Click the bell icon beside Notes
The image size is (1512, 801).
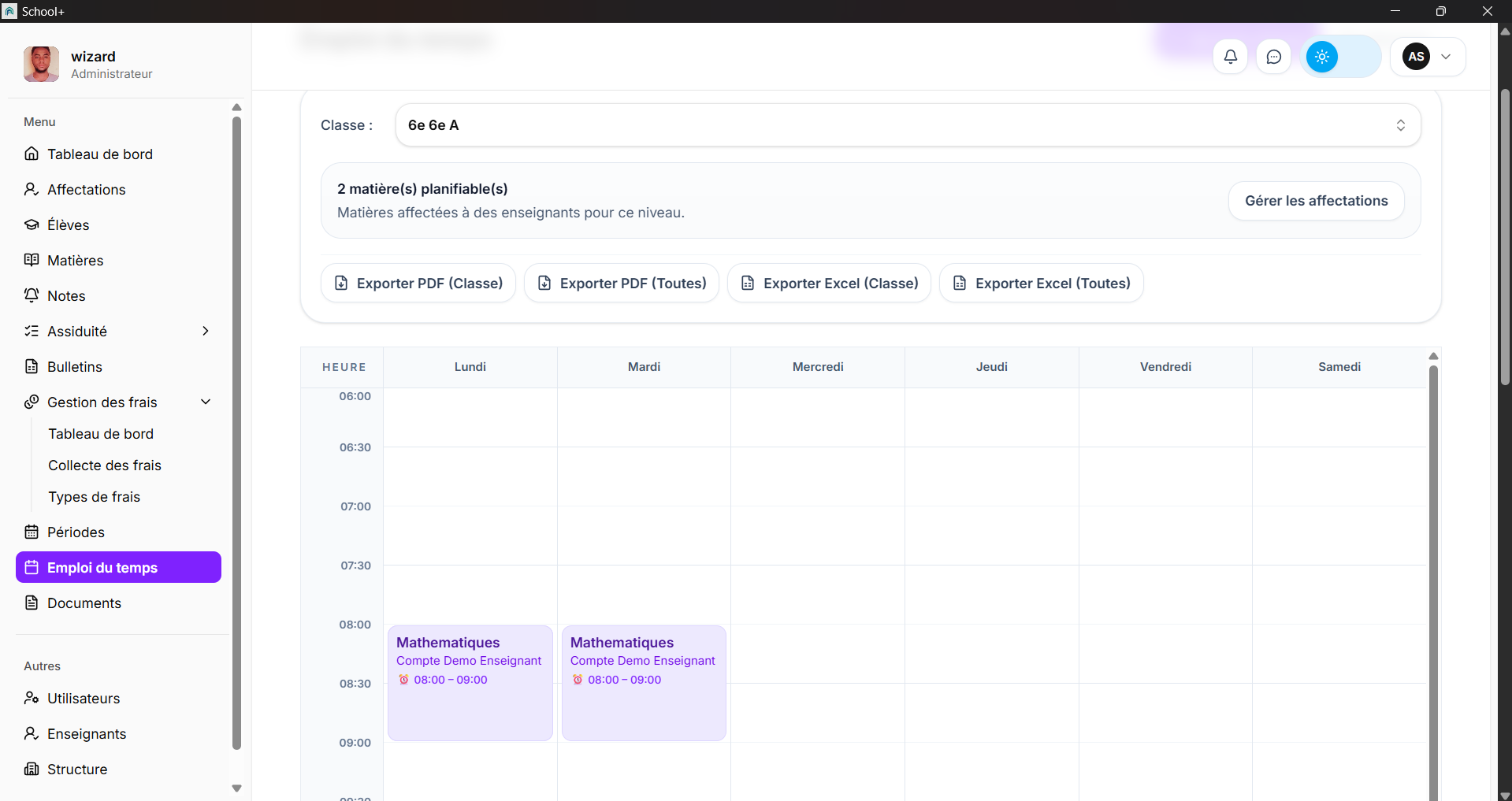point(32,295)
